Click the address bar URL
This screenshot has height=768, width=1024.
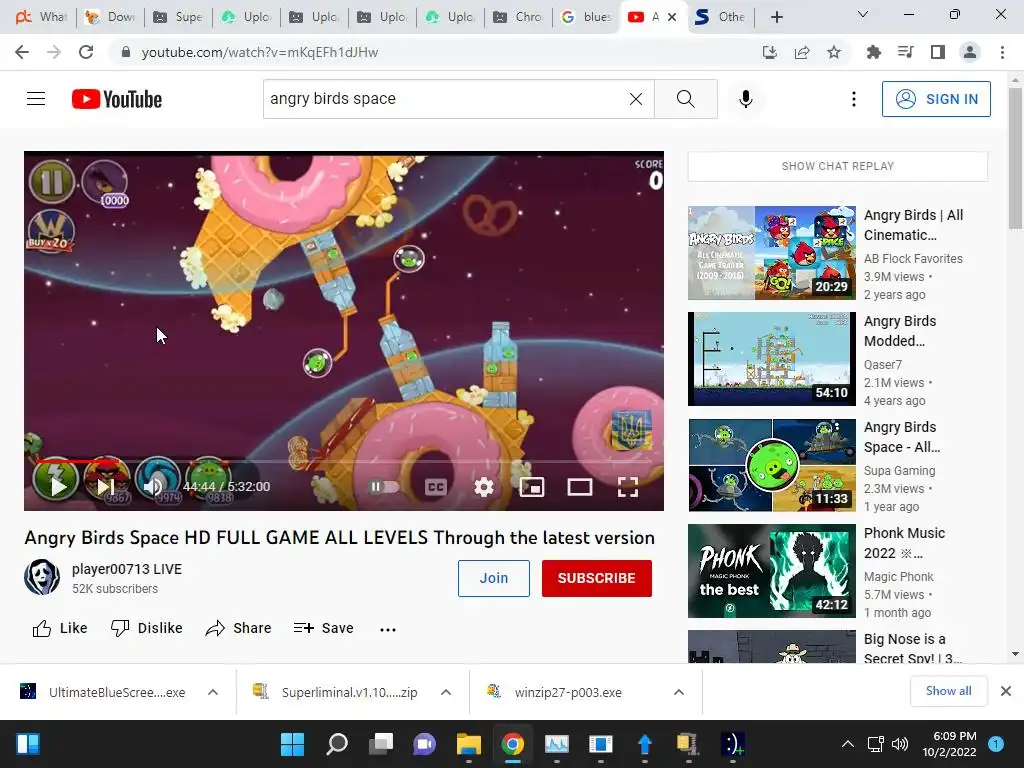tap(259, 52)
